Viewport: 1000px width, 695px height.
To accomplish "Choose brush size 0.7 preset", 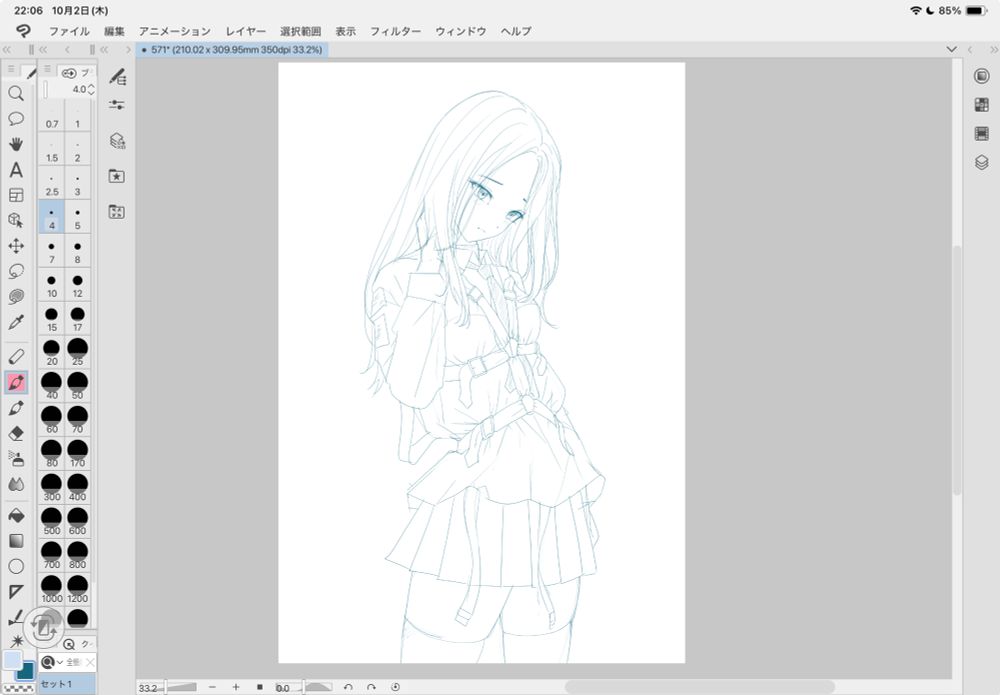I will (x=52, y=117).
